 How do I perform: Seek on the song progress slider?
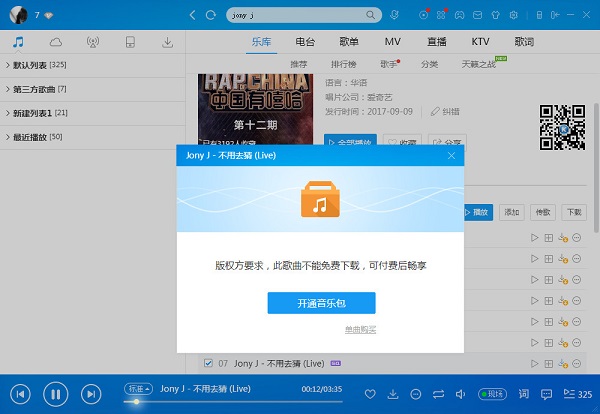tap(233, 402)
